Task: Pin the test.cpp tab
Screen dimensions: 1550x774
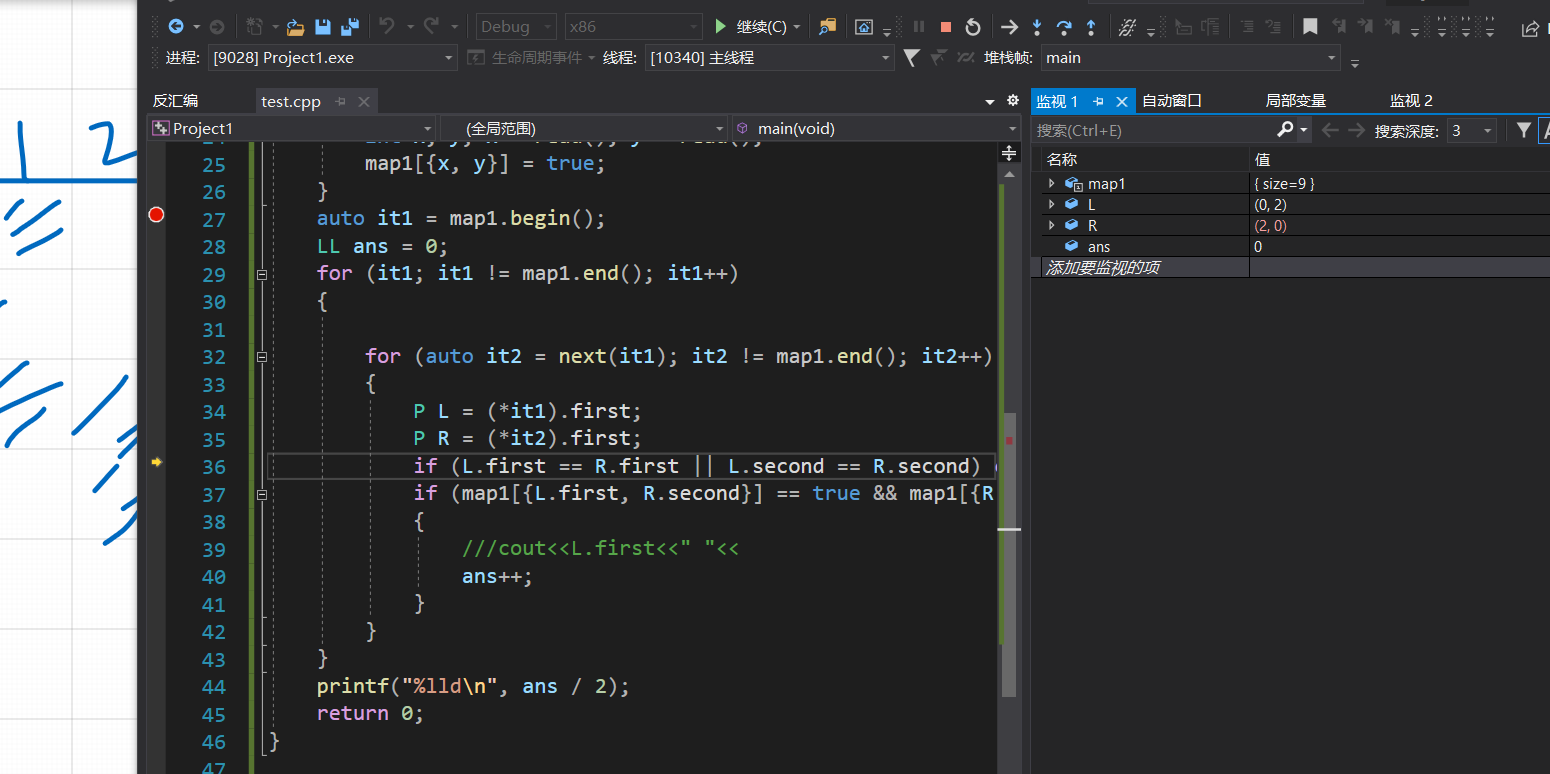Action: coord(340,101)
